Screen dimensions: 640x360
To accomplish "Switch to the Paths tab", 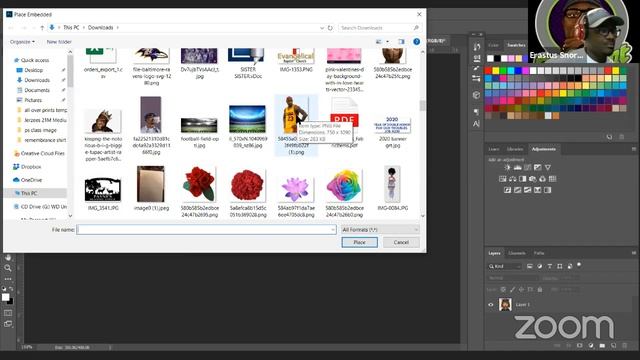I will [x=539, y=253].
